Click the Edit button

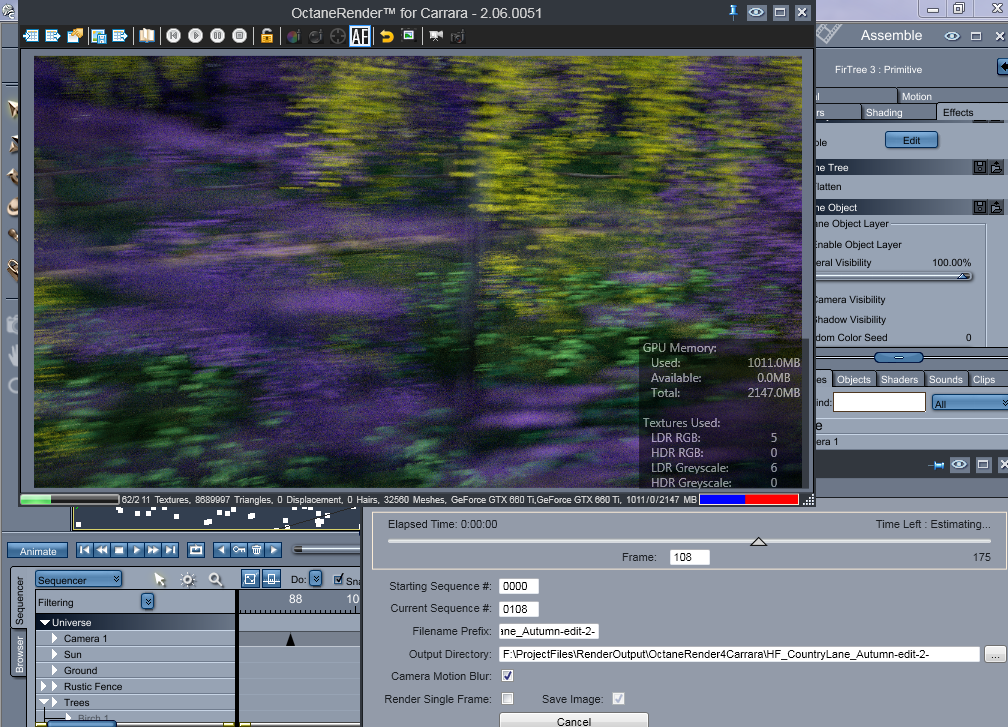(x=911, y=140)
